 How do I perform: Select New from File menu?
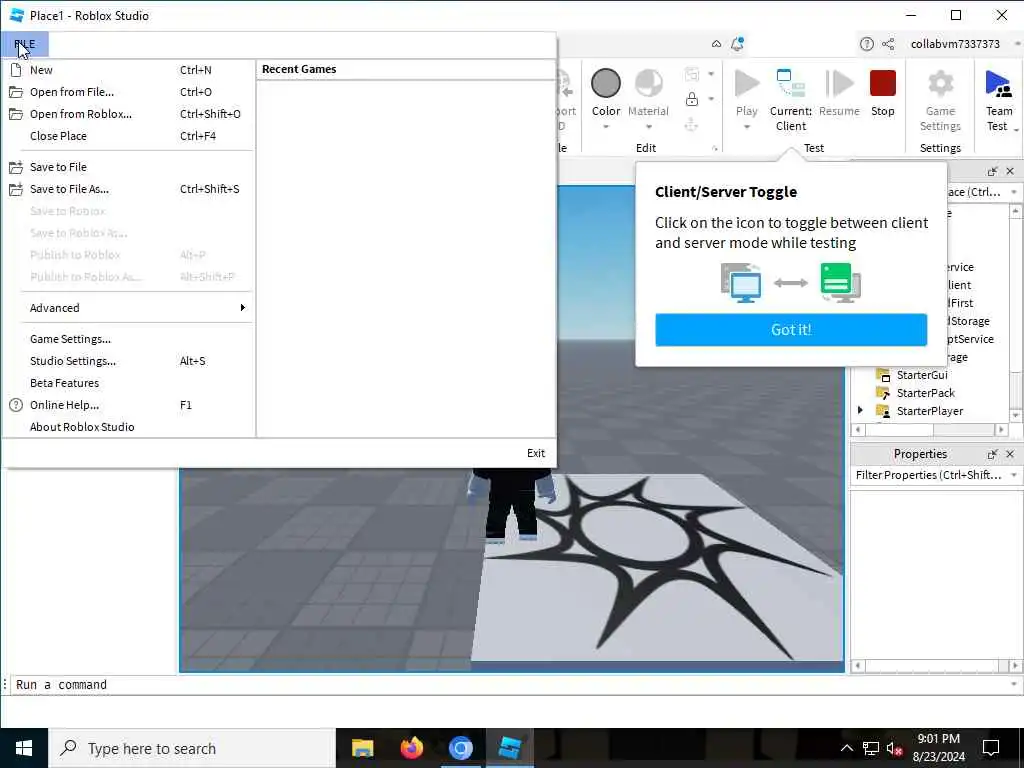[129, 70]
